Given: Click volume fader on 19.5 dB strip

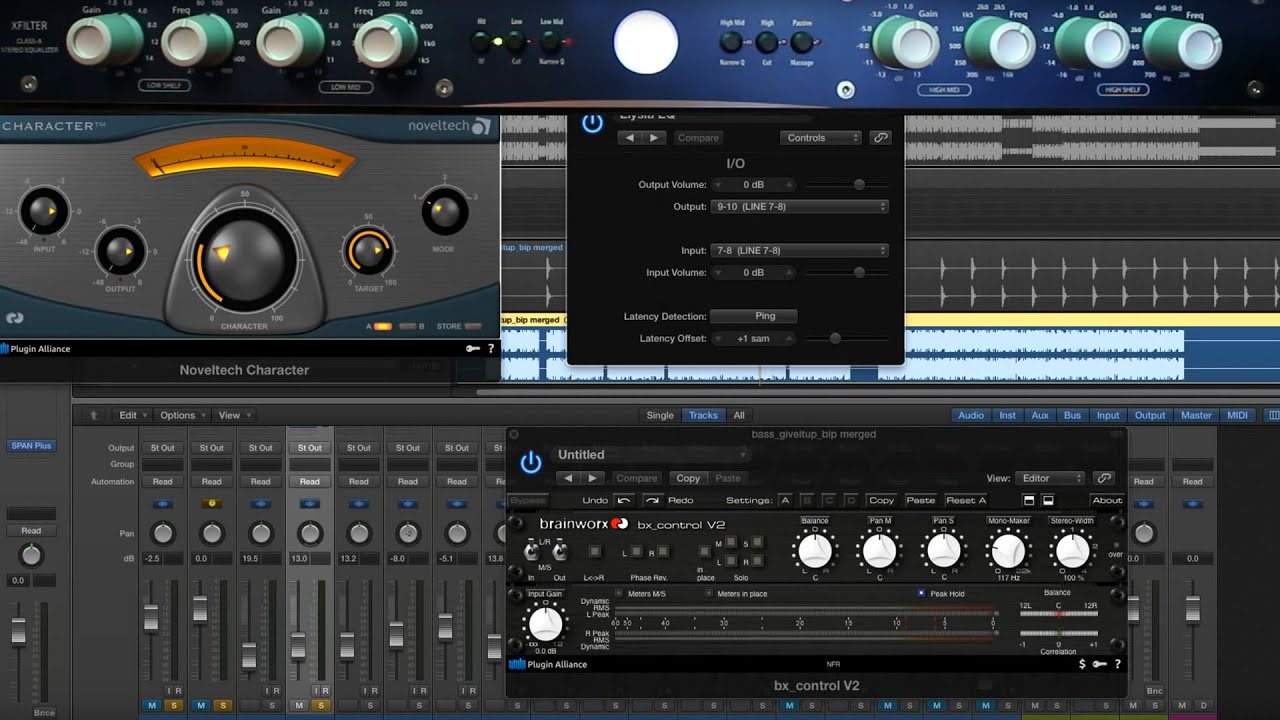Looking at the screenshot, I should tap(249, 656).
